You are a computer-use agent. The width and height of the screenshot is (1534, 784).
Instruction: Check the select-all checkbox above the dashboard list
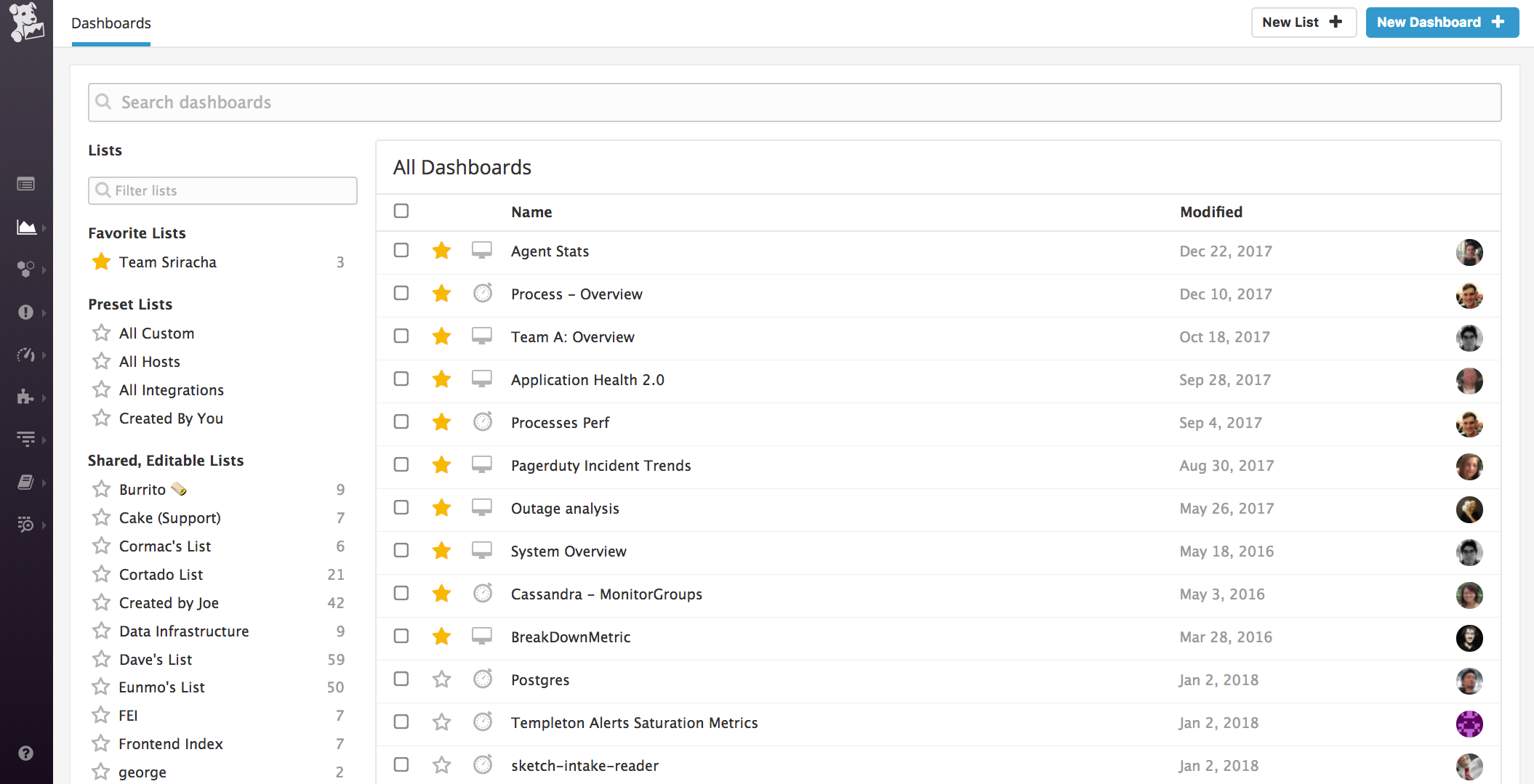click(401, 211)
